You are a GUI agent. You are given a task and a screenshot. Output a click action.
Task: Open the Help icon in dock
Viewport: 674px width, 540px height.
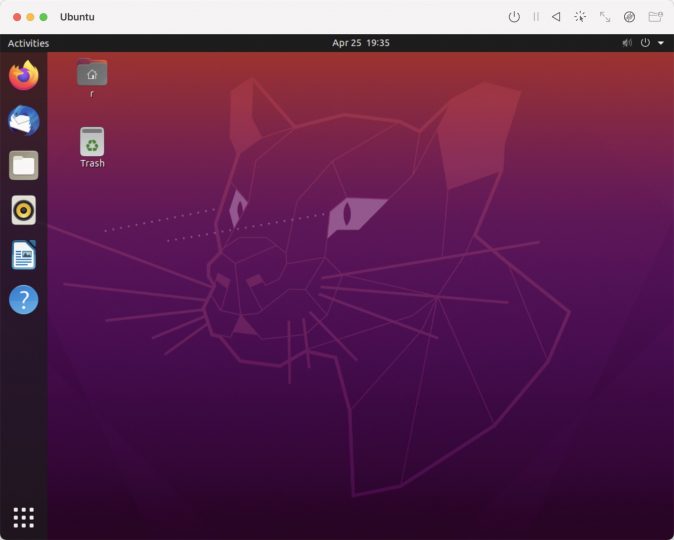24,300
